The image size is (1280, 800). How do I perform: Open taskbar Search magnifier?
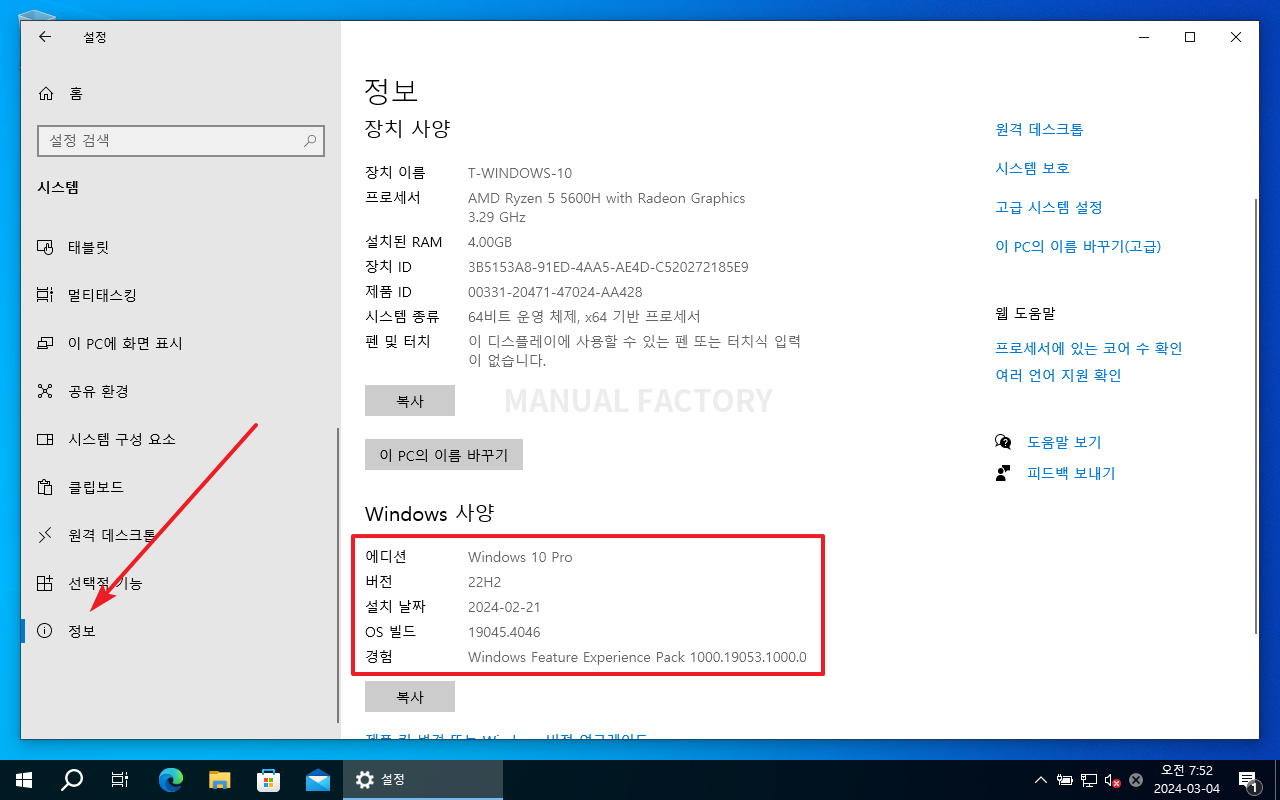coord(72,780)
